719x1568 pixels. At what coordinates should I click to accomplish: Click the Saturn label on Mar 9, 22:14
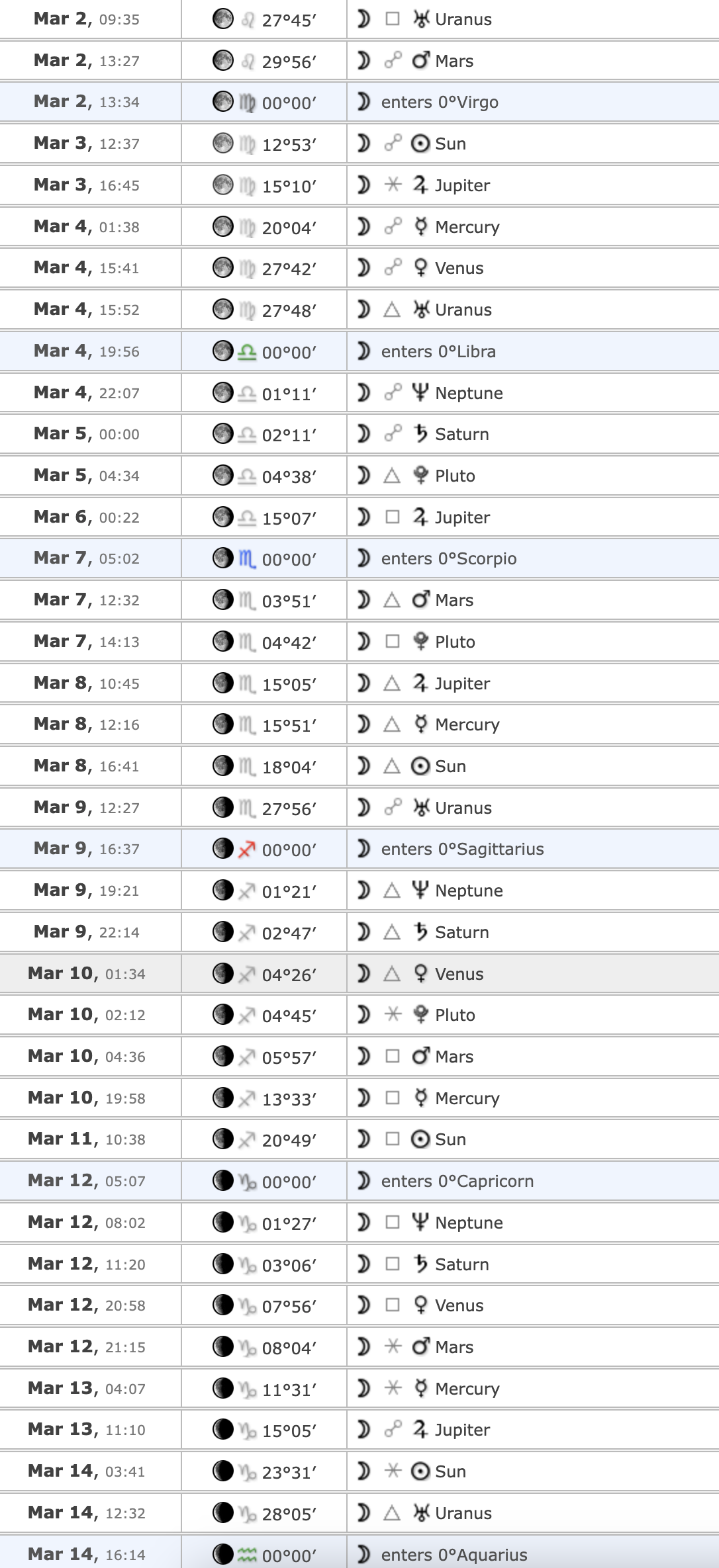(462, 932)
